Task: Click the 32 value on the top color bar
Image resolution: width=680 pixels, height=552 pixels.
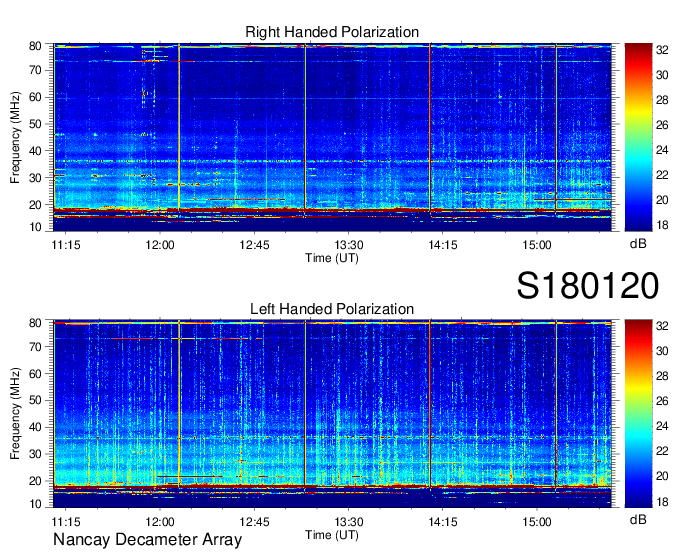Action: (x=662, y=50)
